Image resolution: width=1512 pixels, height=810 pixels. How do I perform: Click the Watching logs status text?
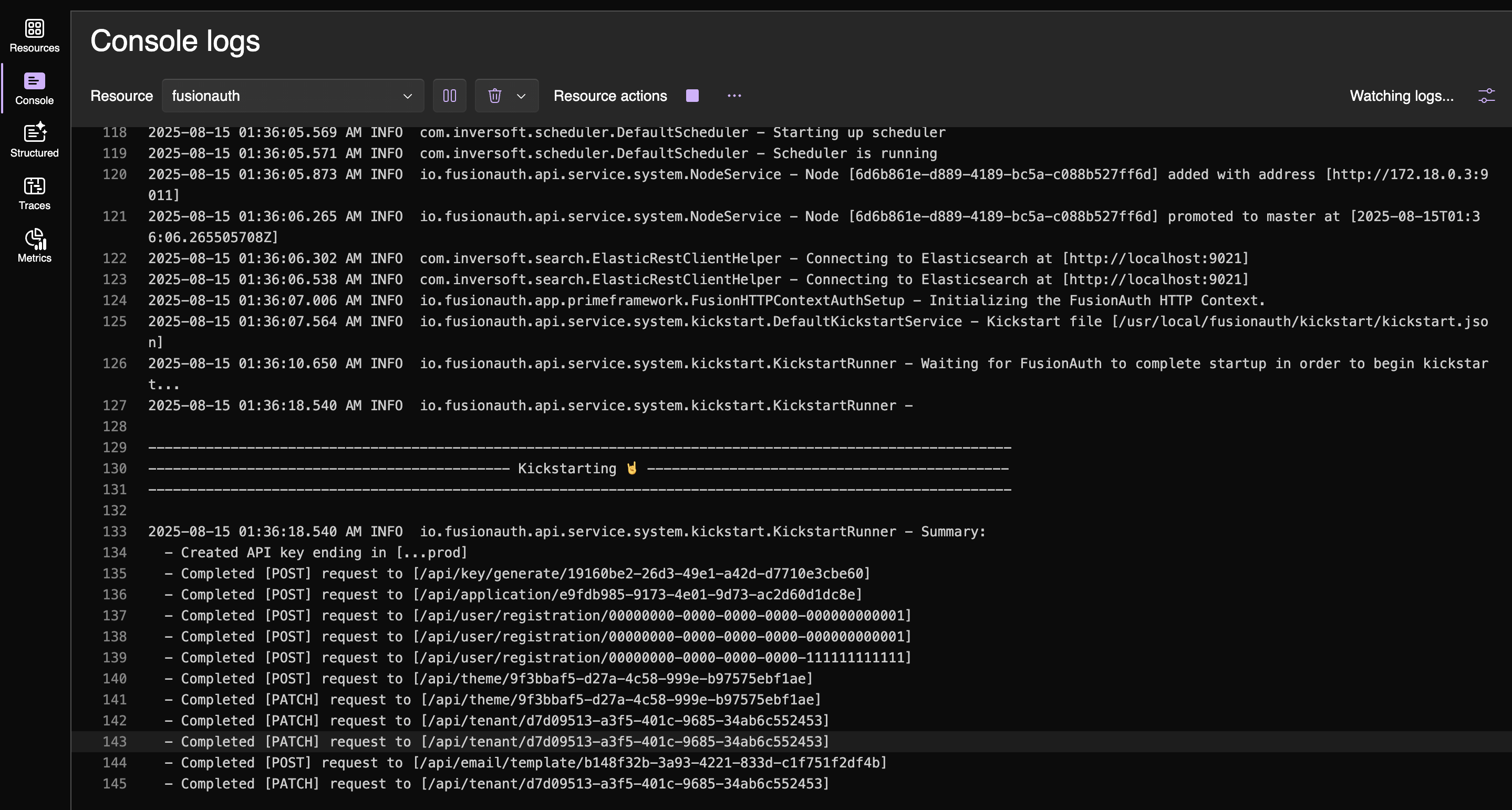[1402, 95]
